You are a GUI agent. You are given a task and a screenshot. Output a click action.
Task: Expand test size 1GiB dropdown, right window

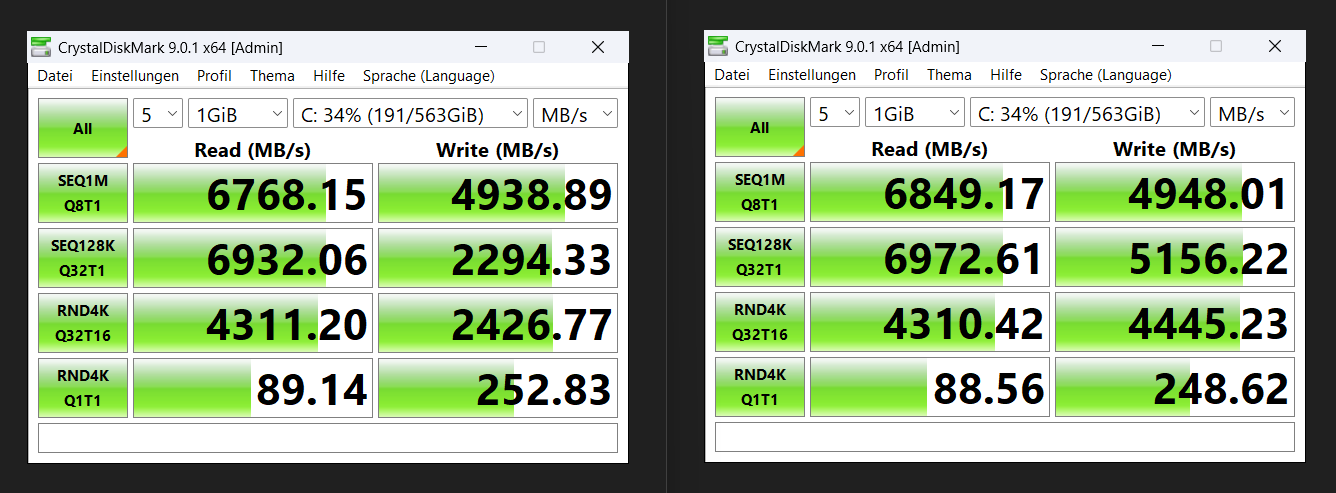(915, 113)
